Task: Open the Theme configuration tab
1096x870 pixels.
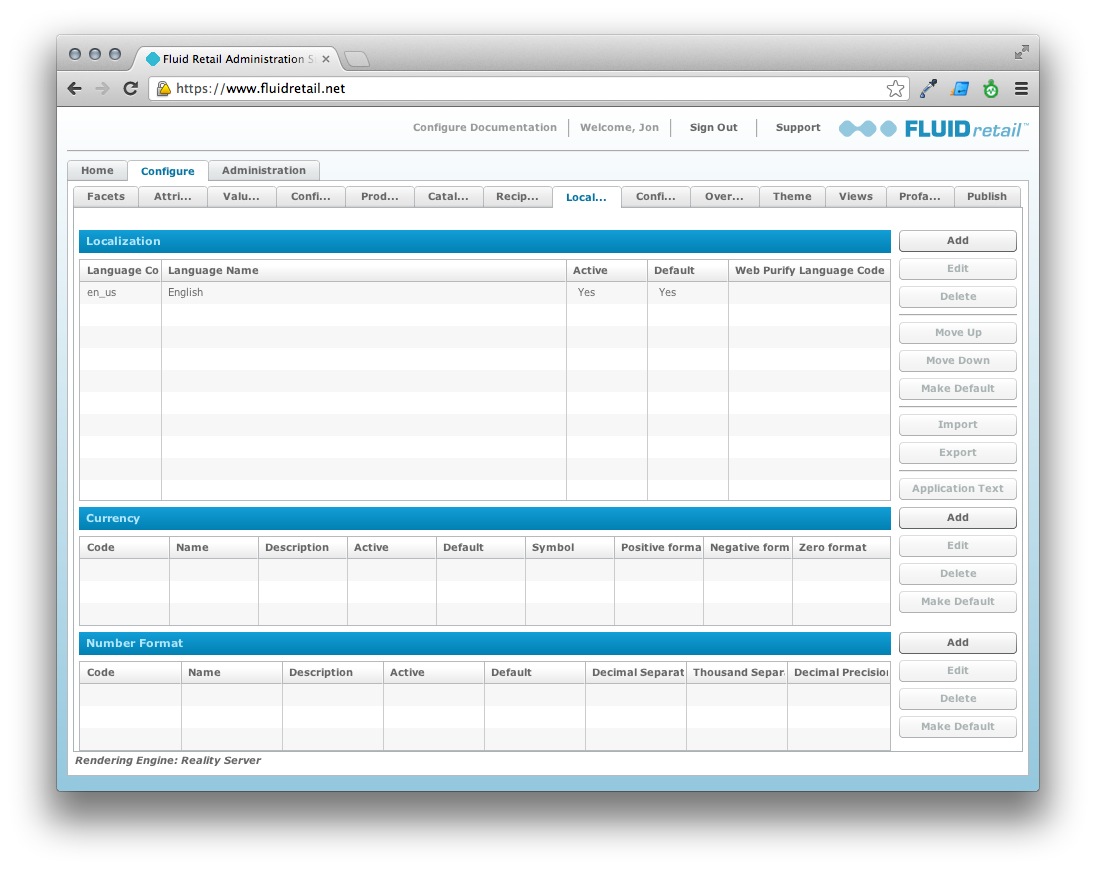Action: point(791,196)
